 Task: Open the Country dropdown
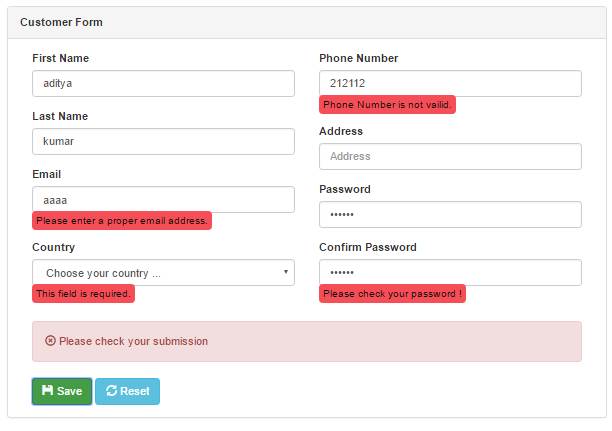(x=163, y=272)
